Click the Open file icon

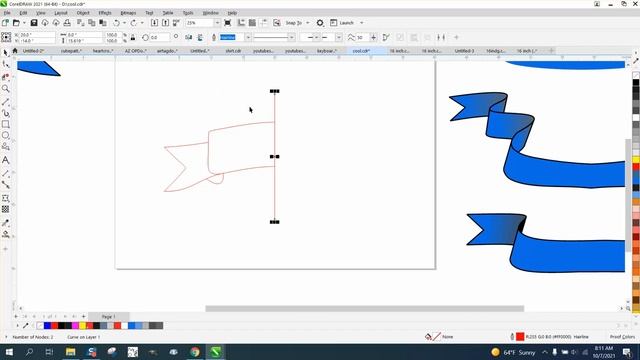[16, 23]
